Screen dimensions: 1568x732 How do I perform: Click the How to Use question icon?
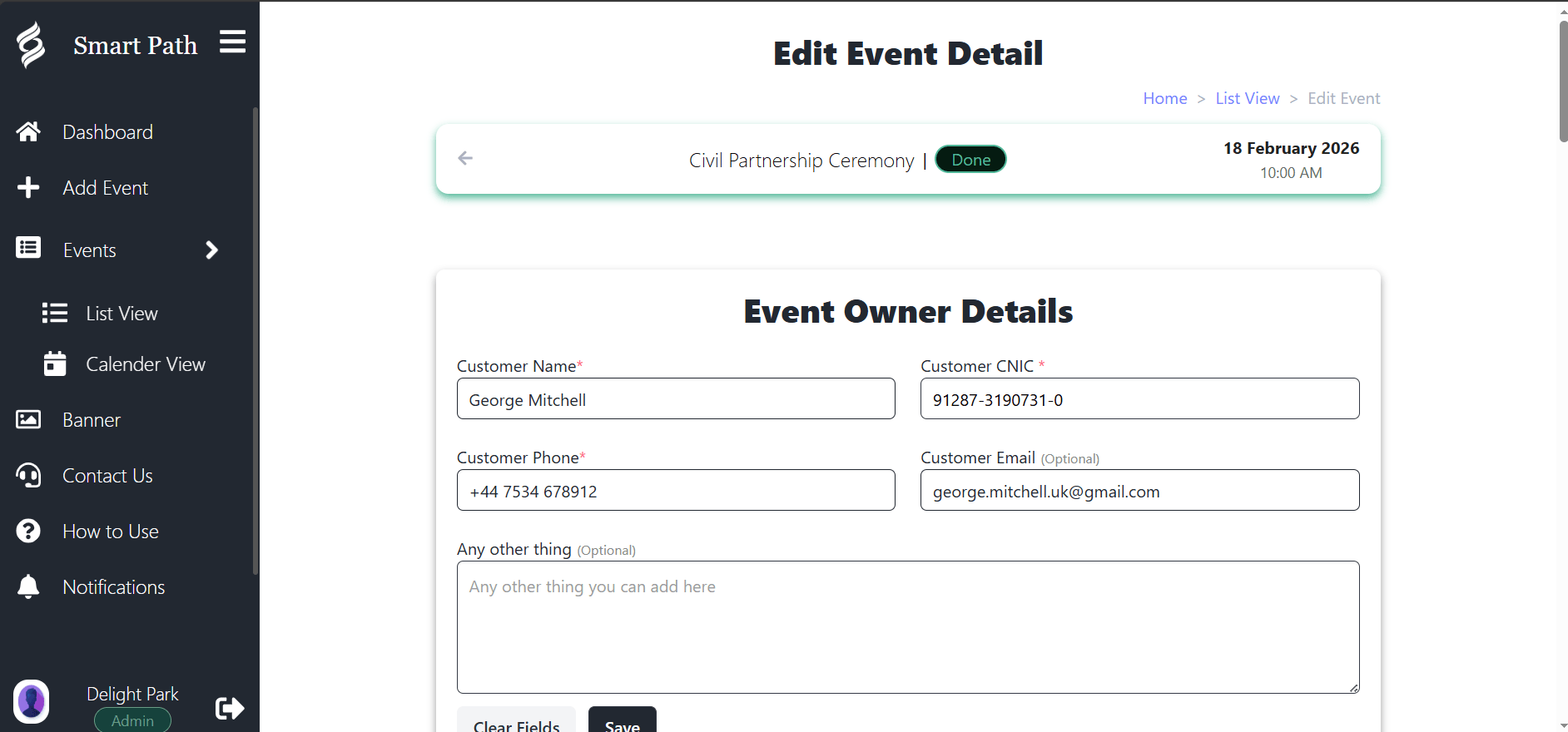coord(28,532)
